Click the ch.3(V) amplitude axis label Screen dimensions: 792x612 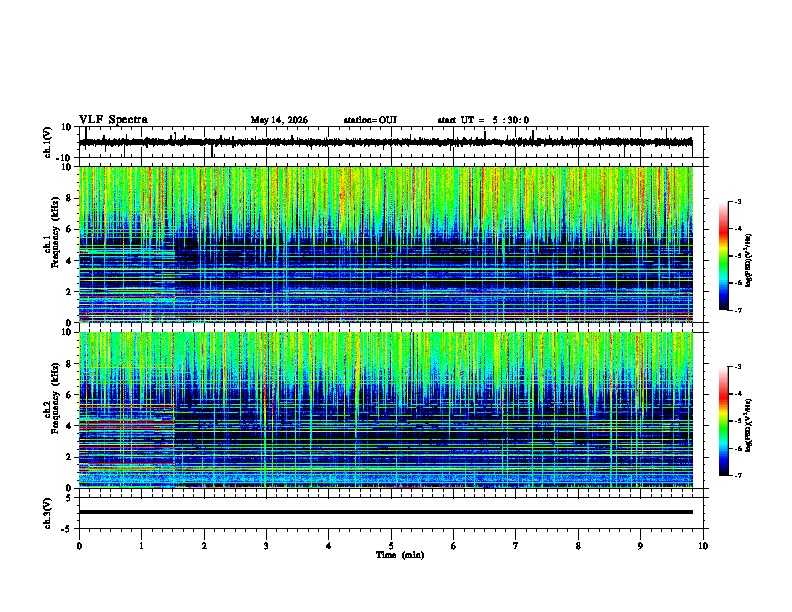[x=48, y=513]
